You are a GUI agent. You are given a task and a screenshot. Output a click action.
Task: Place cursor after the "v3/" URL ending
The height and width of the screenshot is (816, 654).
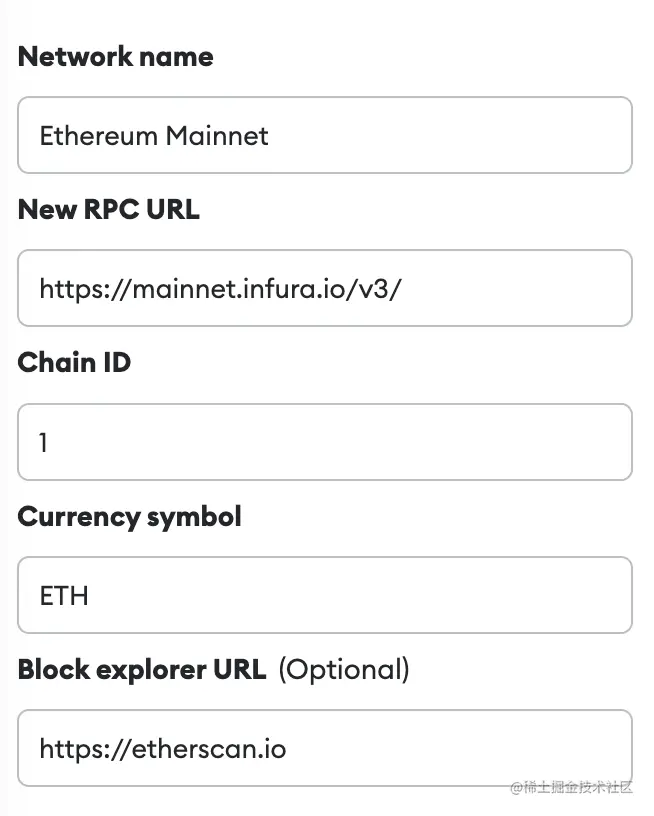[x=403, y=289]
